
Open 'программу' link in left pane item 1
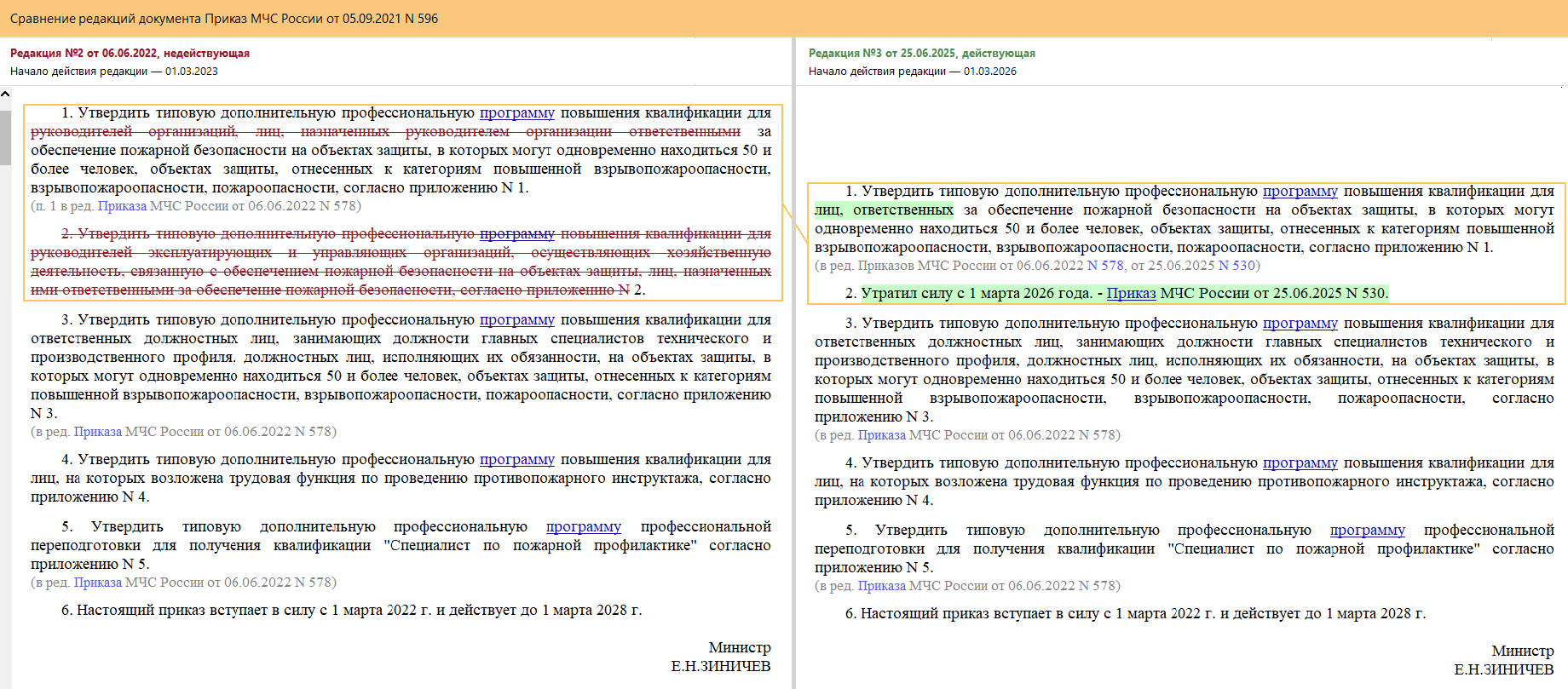click(516, 113)
